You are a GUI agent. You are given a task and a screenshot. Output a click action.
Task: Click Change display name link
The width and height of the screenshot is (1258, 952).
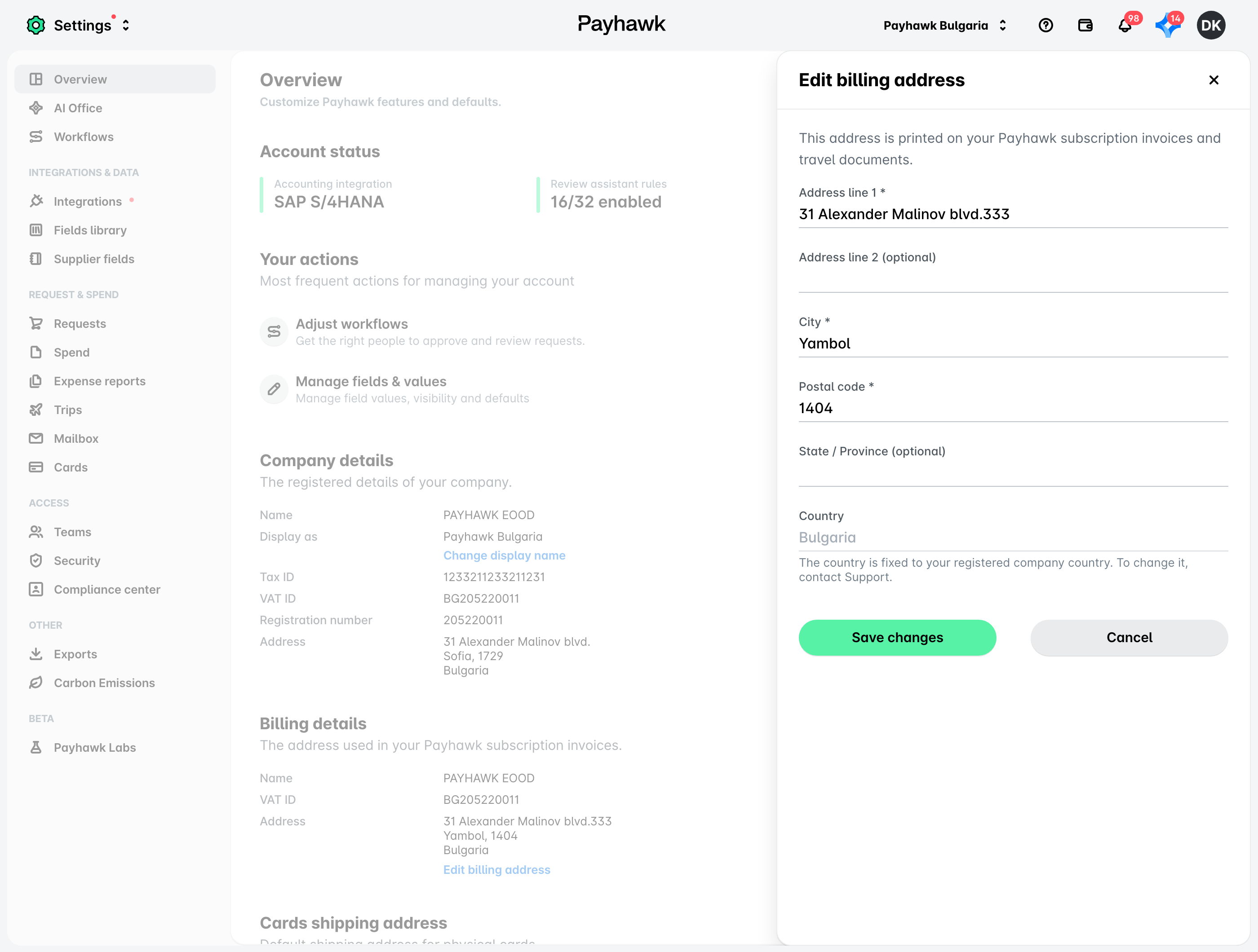(x=504, y=555)
